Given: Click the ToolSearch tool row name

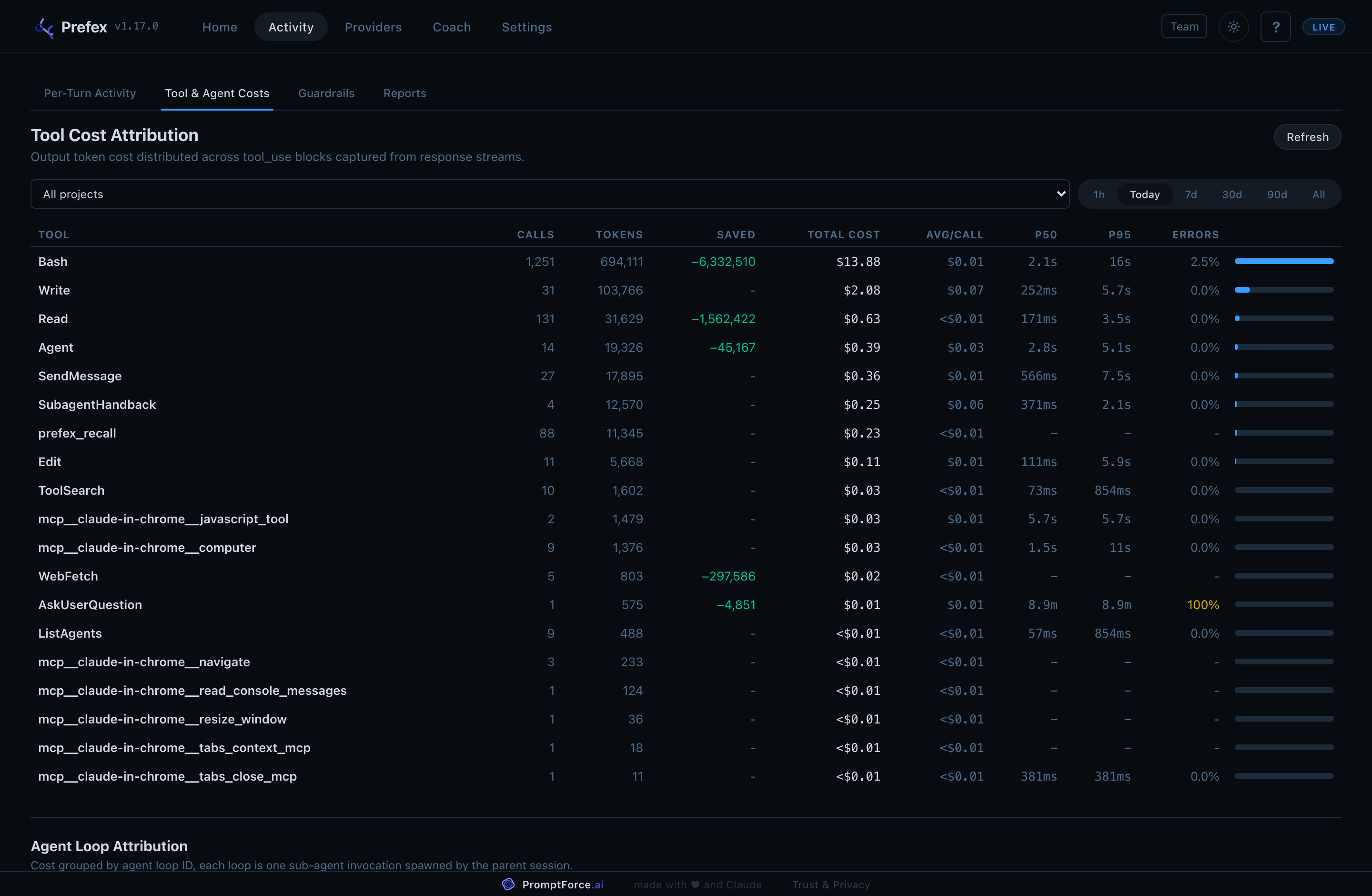Looking at the screenshot, I should pyautogui.click(x=71, y=491).
